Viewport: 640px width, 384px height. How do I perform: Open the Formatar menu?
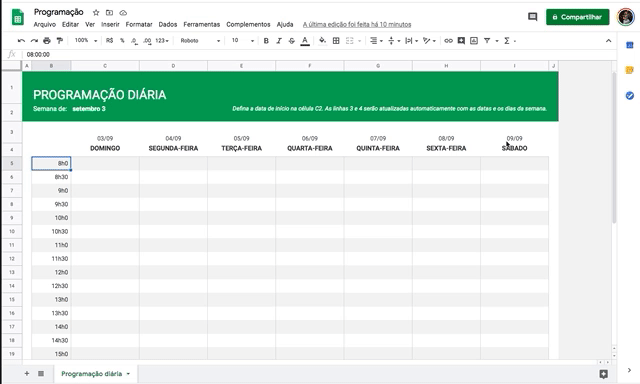(x=139, y=24)
